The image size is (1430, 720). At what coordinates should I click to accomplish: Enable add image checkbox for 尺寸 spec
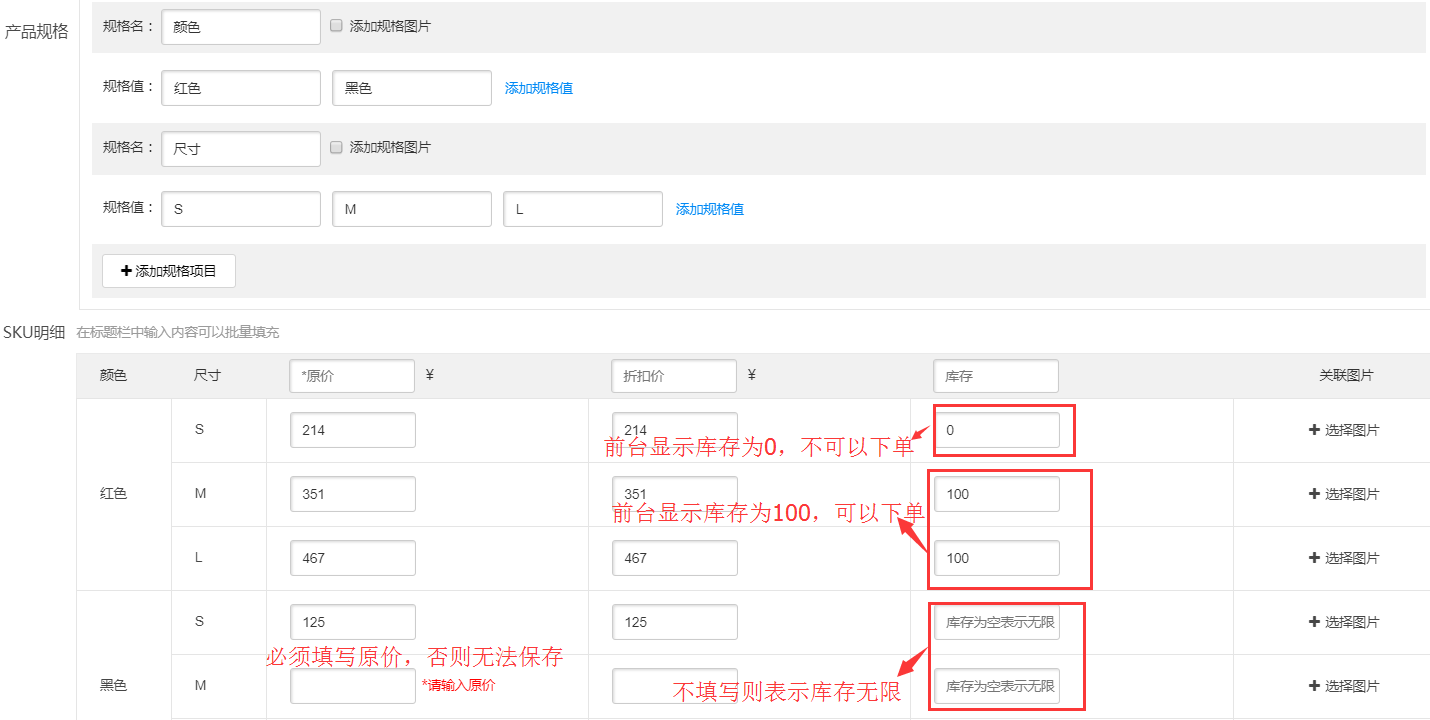point(336,147)
